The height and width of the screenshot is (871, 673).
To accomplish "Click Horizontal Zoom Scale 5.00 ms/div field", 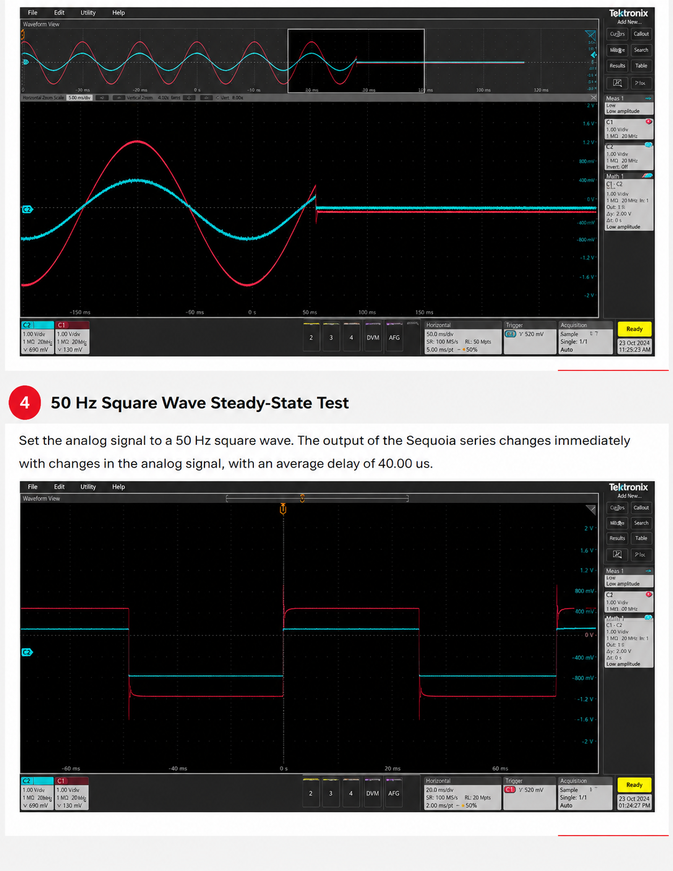I will (79, 98).
